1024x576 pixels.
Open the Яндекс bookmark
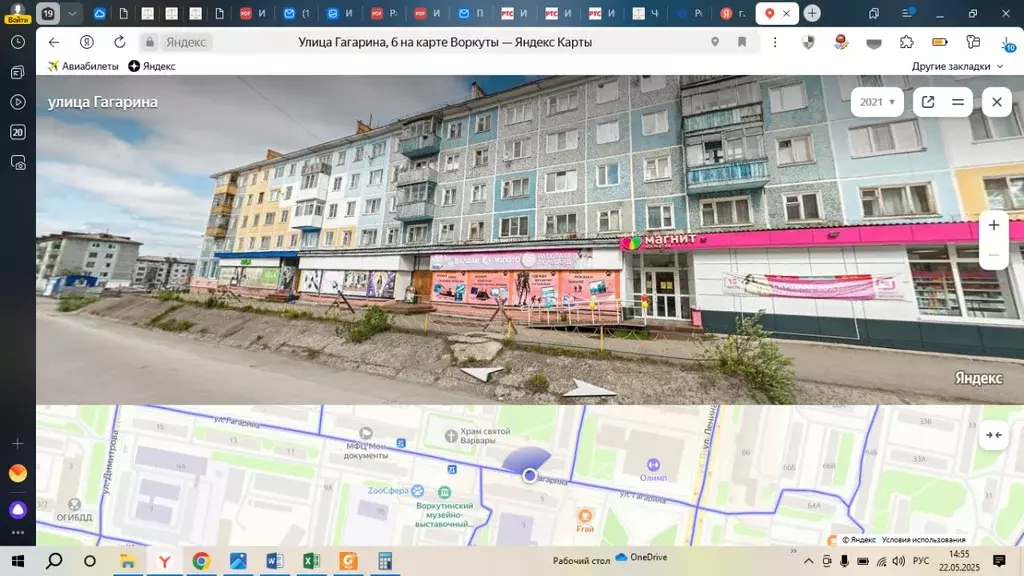[x=152, y=66]
